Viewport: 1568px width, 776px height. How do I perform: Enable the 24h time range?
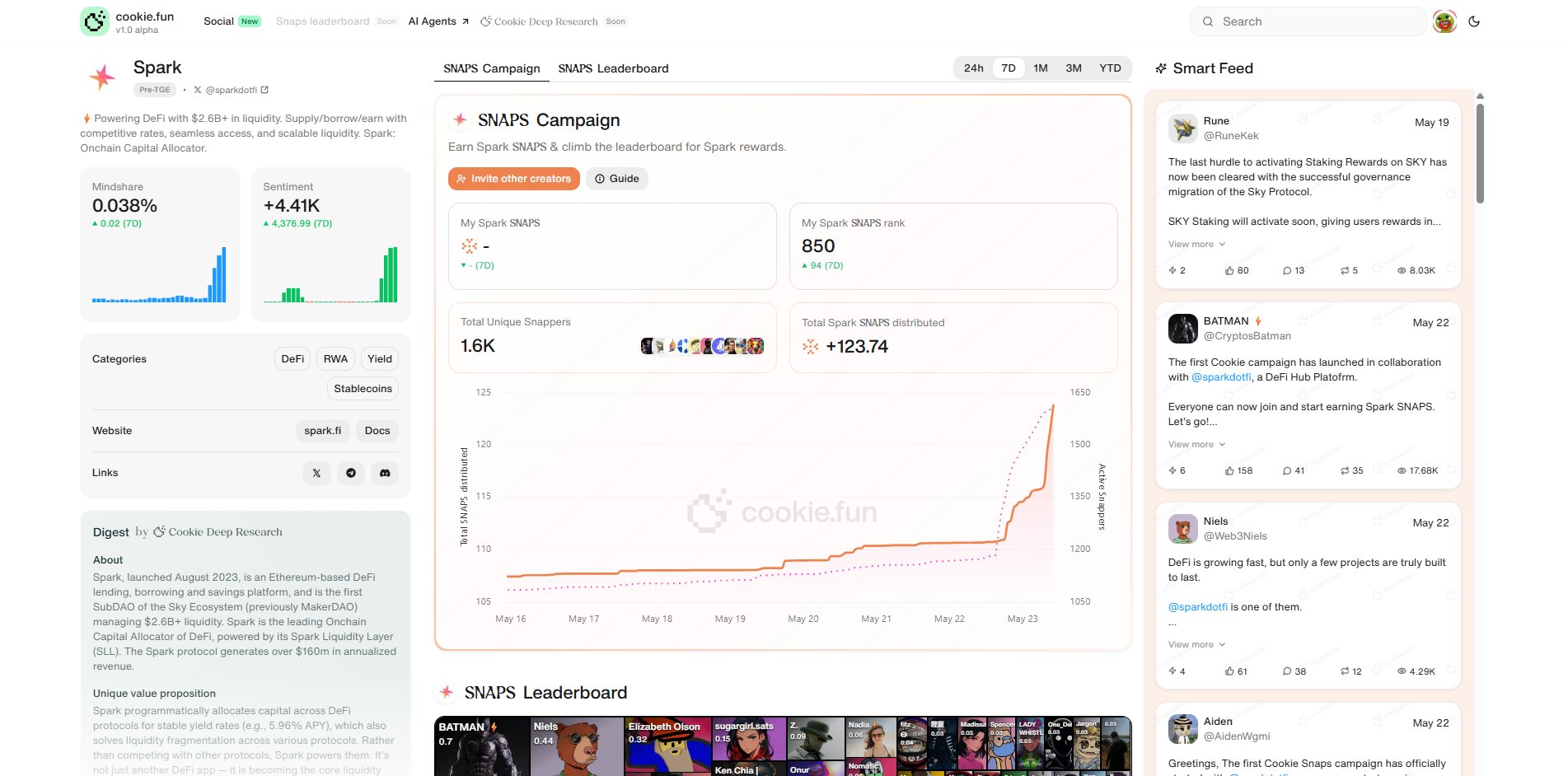[974, 68]
